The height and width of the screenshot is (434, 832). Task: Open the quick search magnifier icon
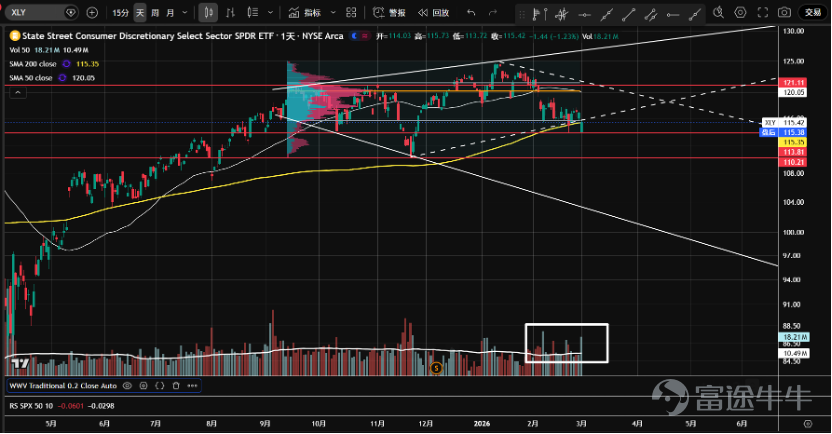coord(718,12)
